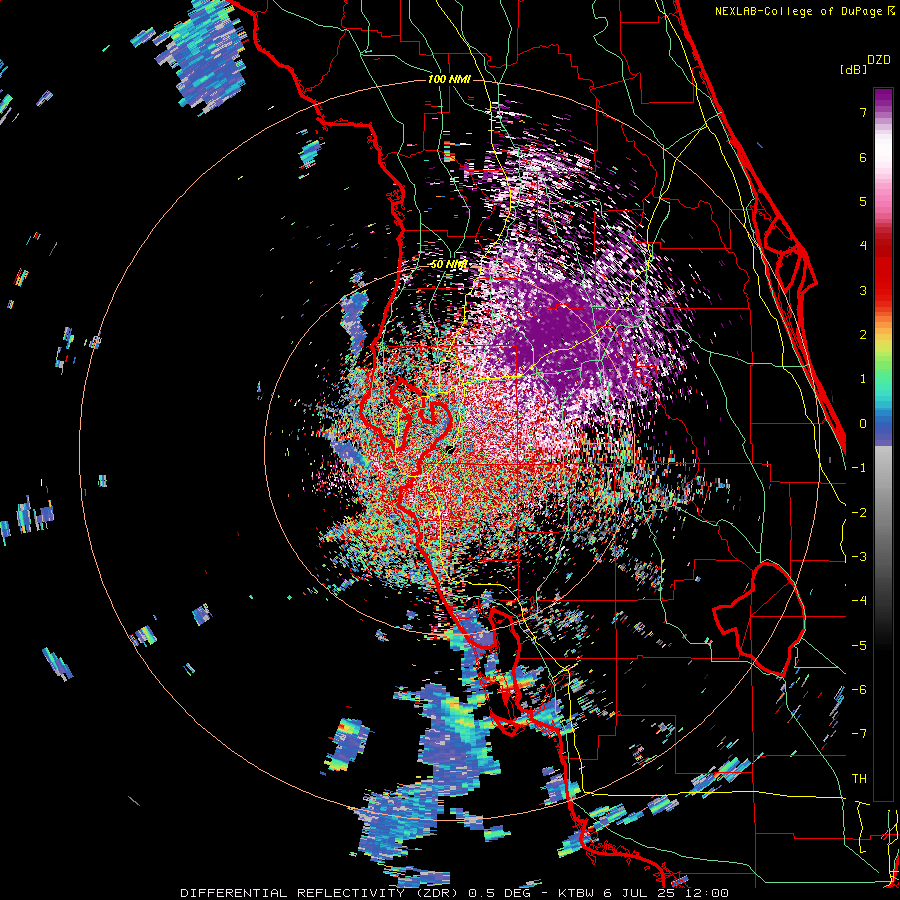Select the 2 value on the color scale
The image size is (900, 900).
tap(863, 335)
